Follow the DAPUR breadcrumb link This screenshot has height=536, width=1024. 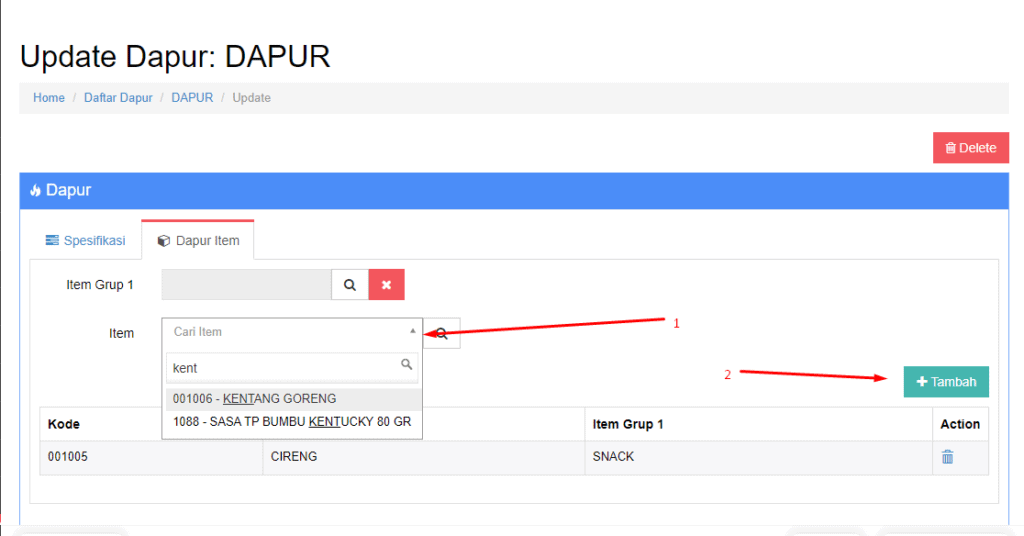(x=192, y=98)
